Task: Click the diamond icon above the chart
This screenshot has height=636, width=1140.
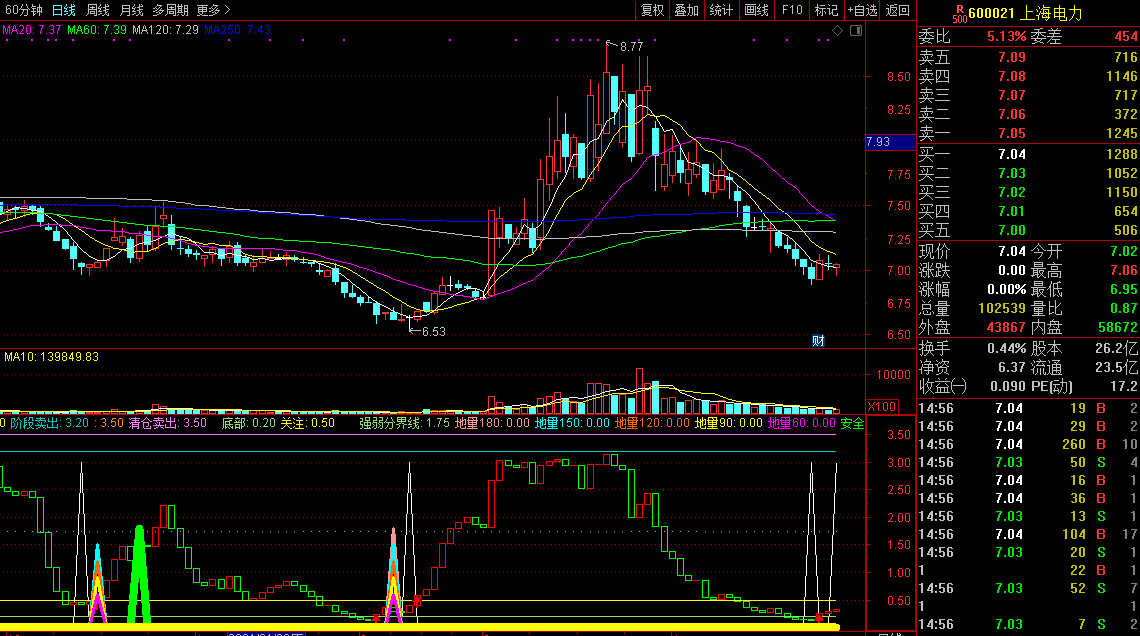Action: pos(838,31)
